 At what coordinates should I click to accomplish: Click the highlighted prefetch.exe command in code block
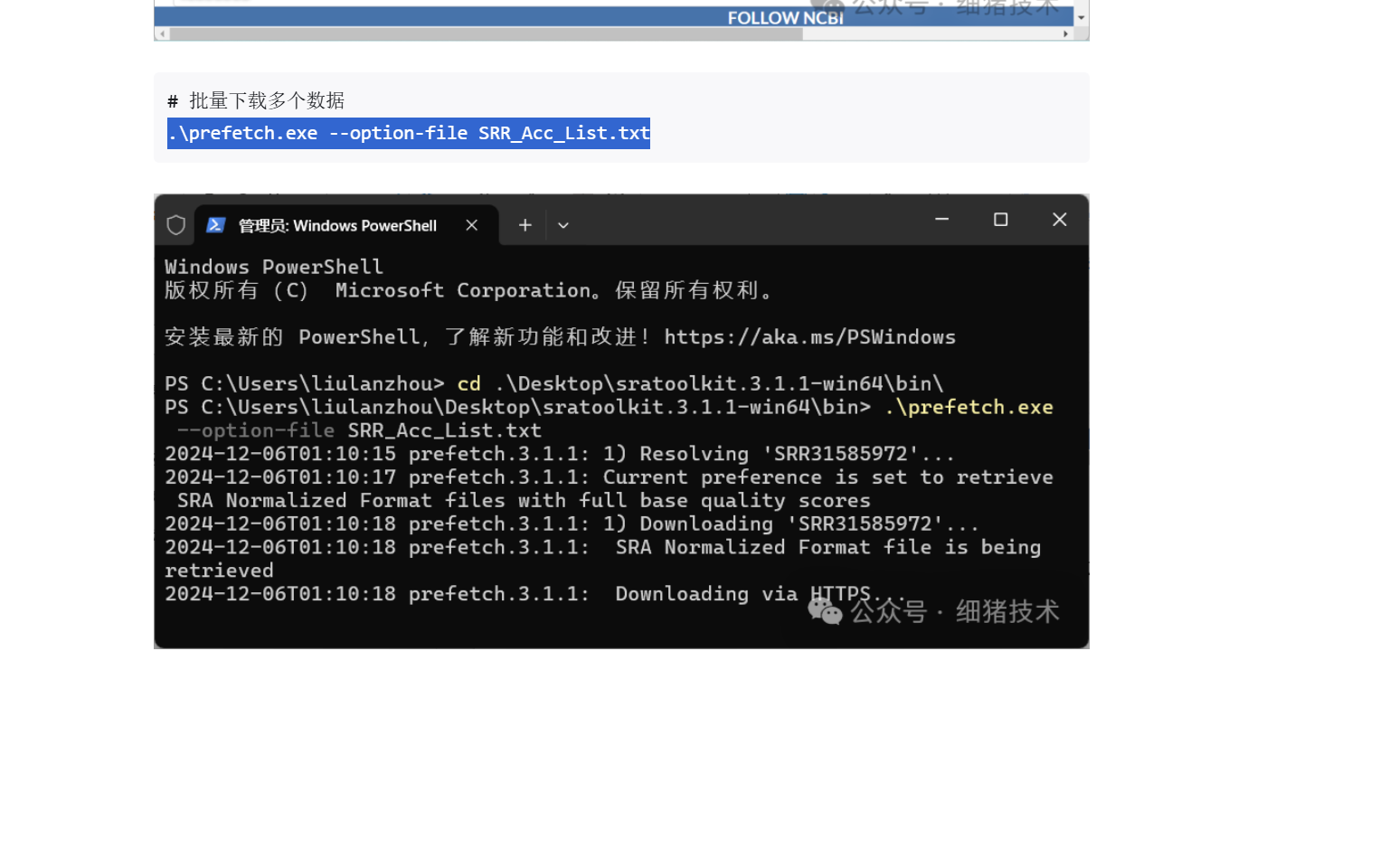tap(409, 134)
